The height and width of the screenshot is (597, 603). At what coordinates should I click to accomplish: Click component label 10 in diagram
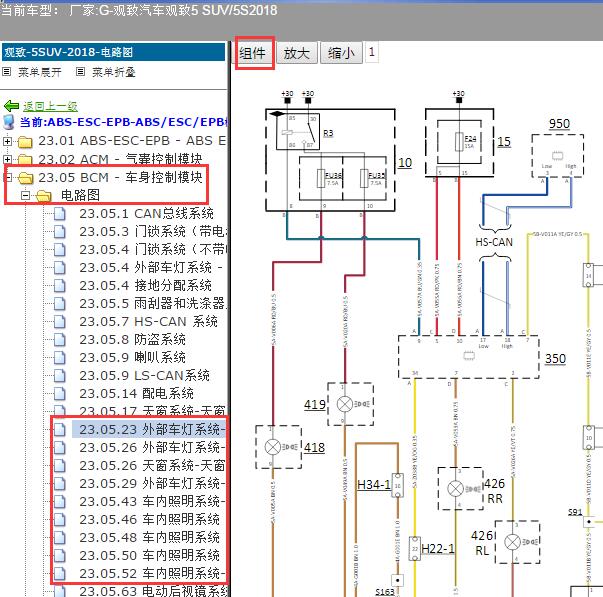[x=405, y=163]
